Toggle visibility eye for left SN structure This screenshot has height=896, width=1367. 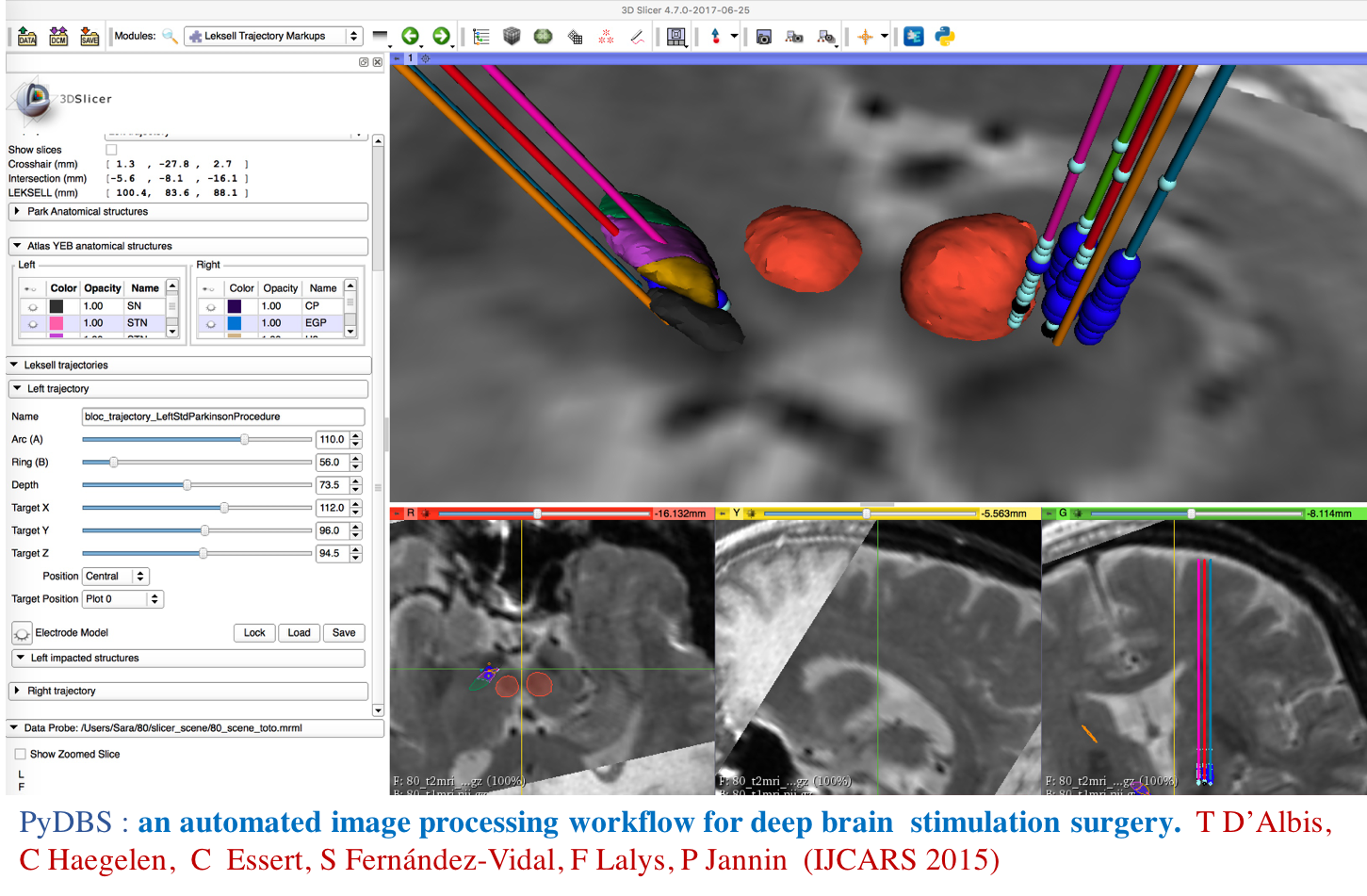(x=32, y=307)
